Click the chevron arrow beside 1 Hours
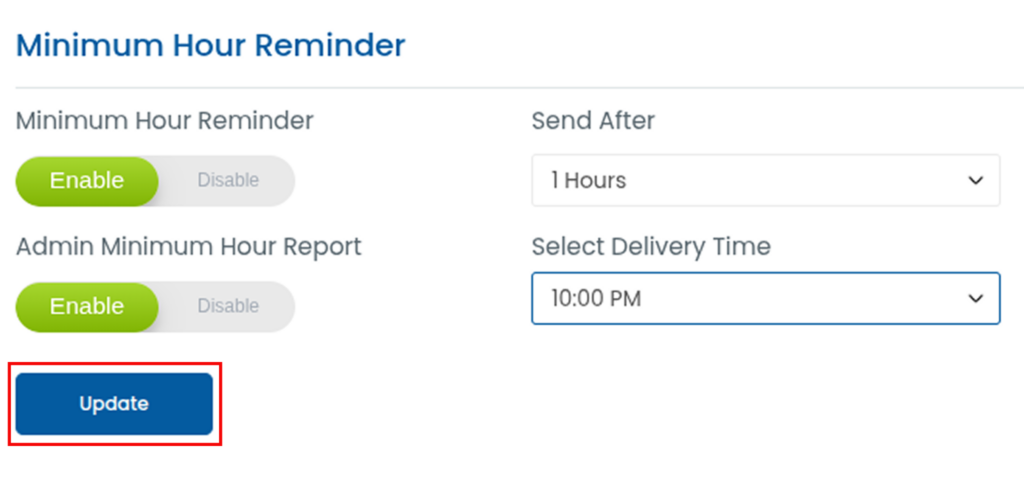The width and height of the screenshot is (1024, 477). [x=976, y=181]
